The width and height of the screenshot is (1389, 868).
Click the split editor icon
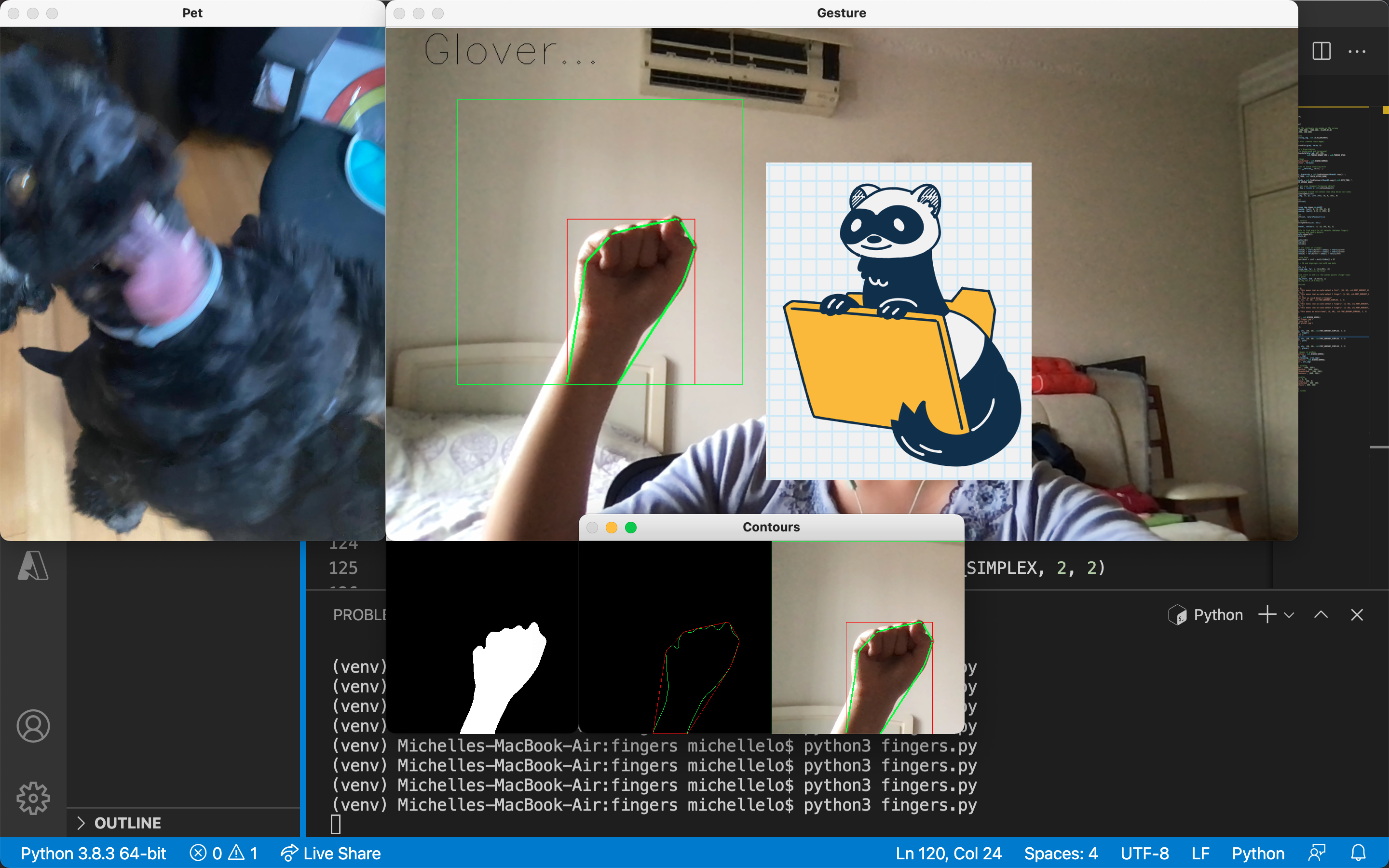tap(1321, 51)
